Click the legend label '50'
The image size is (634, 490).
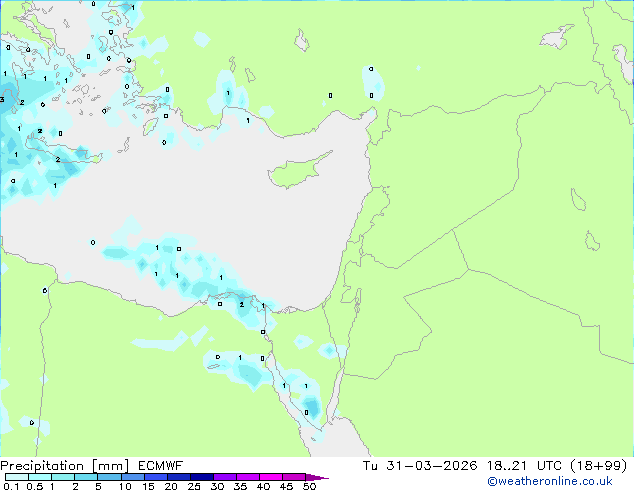point(309,486)
